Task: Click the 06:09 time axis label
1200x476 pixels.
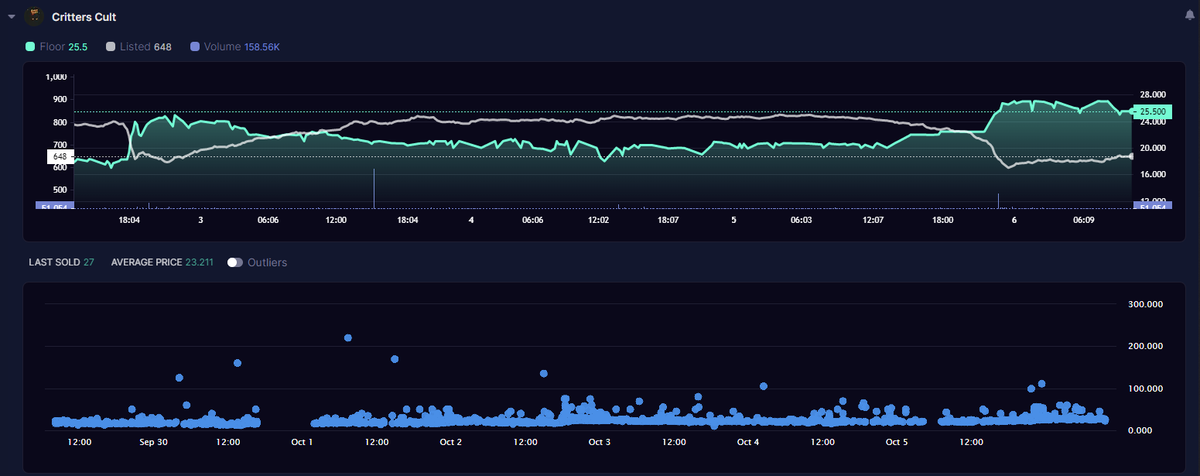Action: (1083, 219)
